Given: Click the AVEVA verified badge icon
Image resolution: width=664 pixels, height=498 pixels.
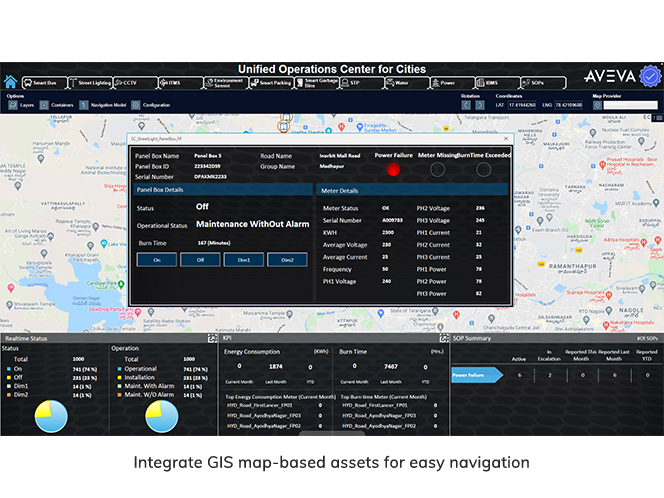Looking at the screenshot, I should (x=650, y=76).
